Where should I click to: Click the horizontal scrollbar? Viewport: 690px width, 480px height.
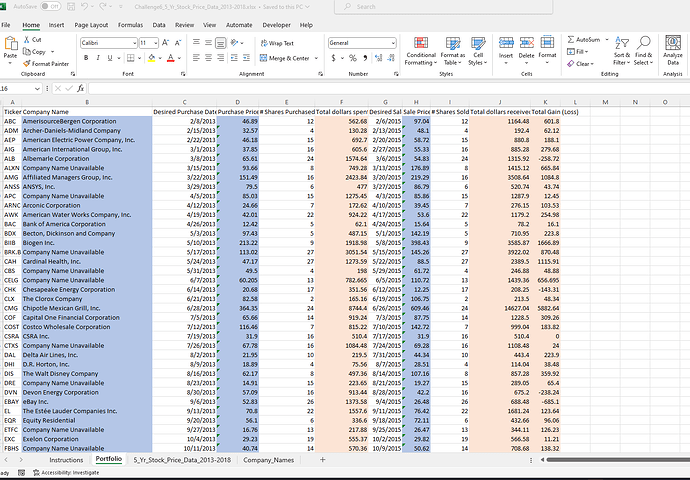pos(618,460)
